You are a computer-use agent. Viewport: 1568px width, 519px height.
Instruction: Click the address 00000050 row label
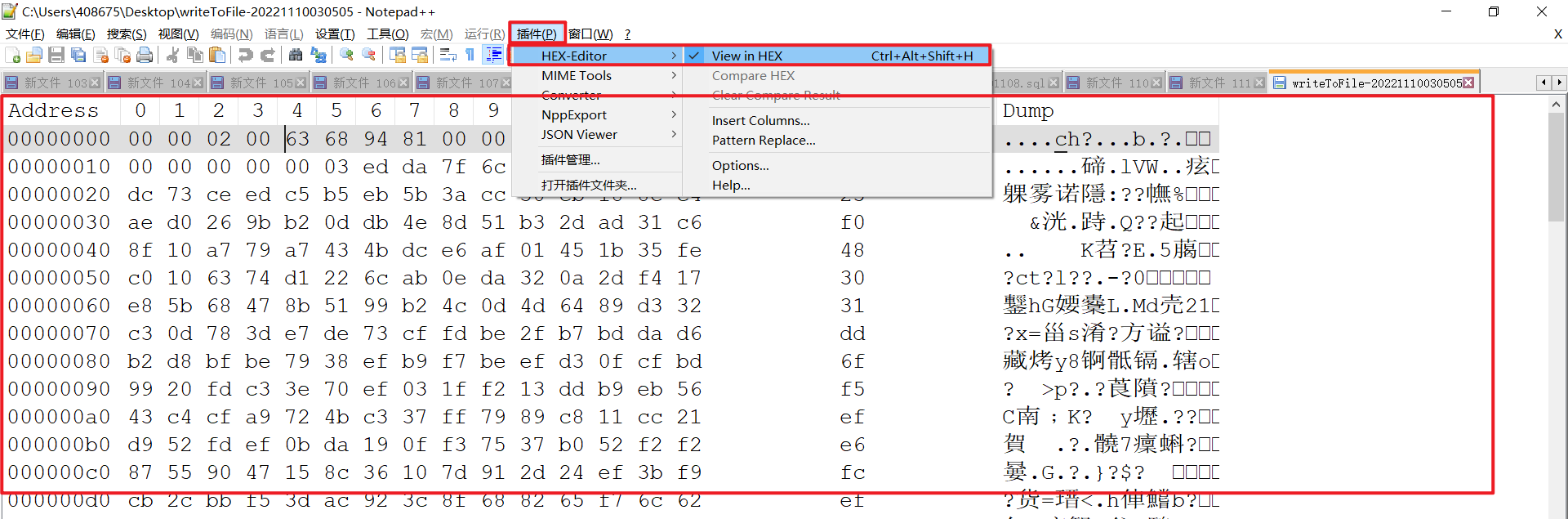point(59,278)
